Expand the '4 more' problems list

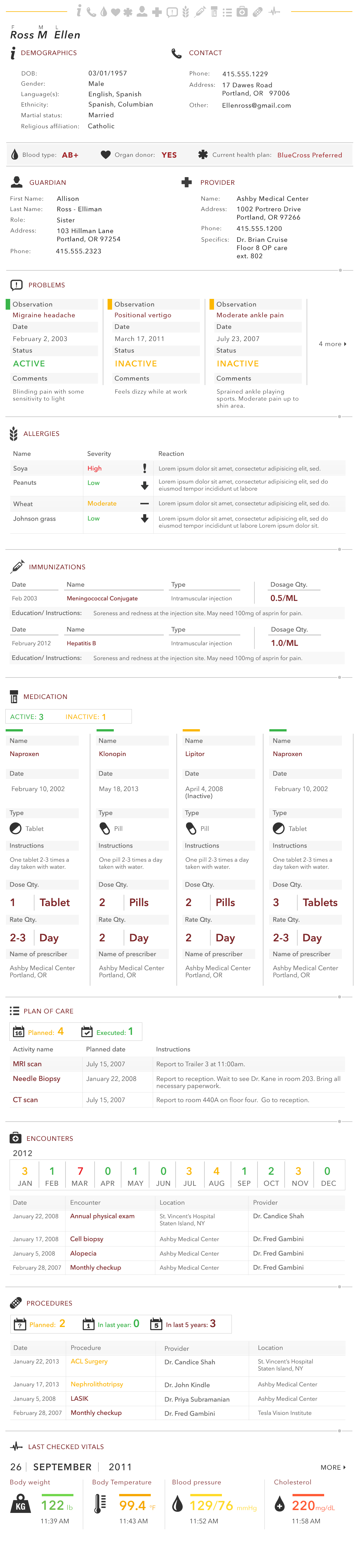point(333,344)
